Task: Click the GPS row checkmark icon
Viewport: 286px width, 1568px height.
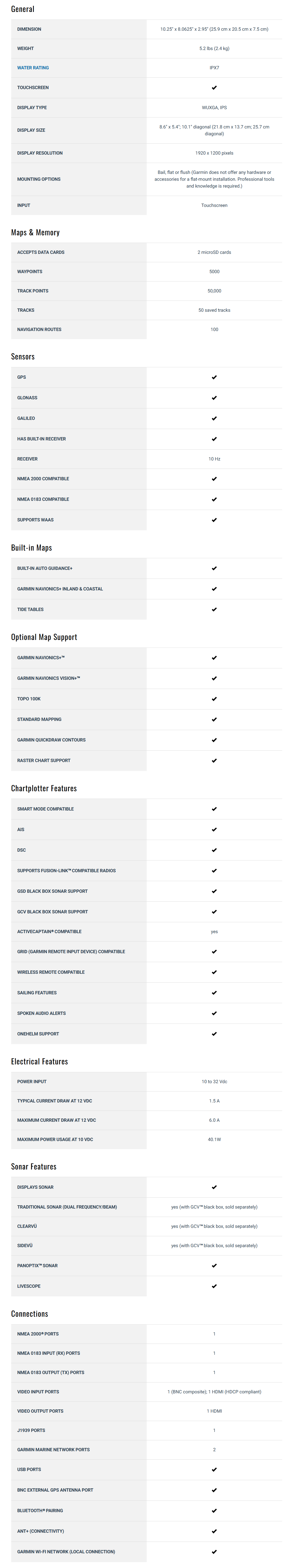Action: [x=214, y=377]
